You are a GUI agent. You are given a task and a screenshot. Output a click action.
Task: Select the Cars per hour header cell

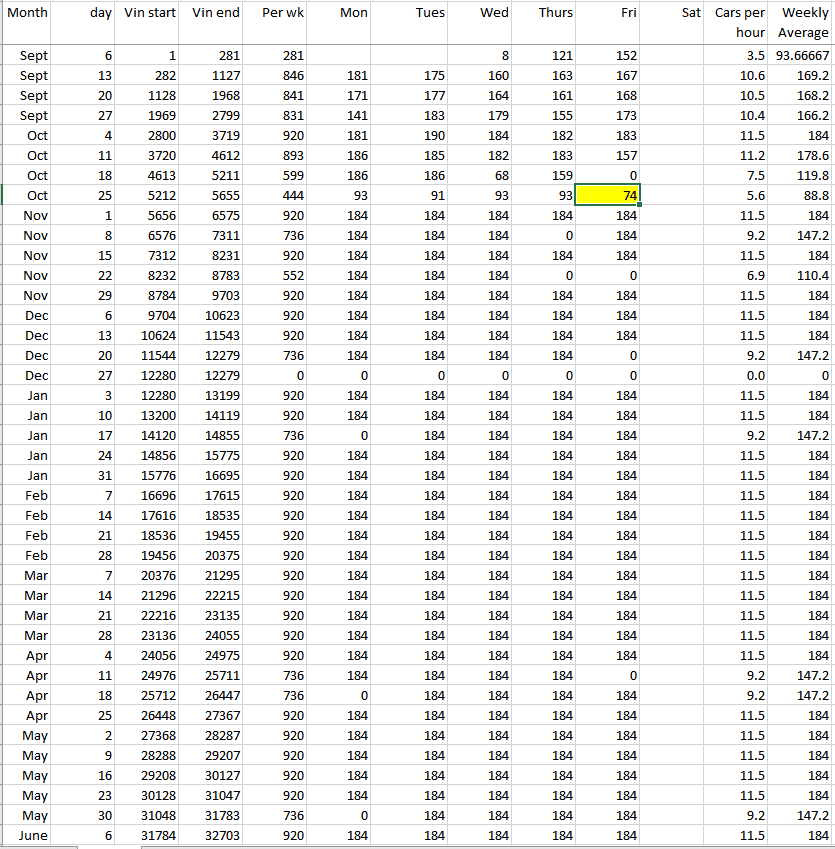click(739, 22)
